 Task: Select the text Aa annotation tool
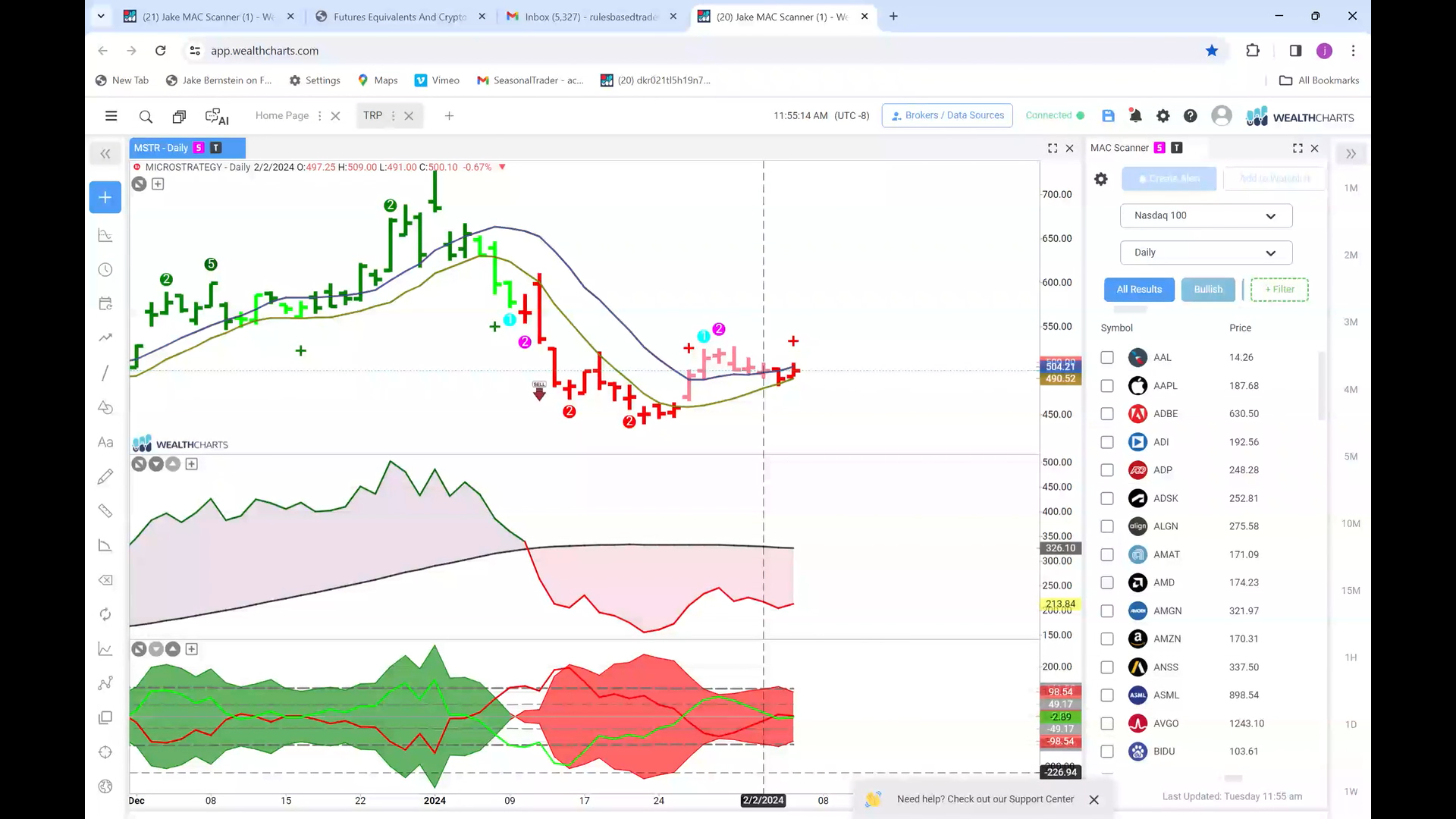(x=105, y=442)
